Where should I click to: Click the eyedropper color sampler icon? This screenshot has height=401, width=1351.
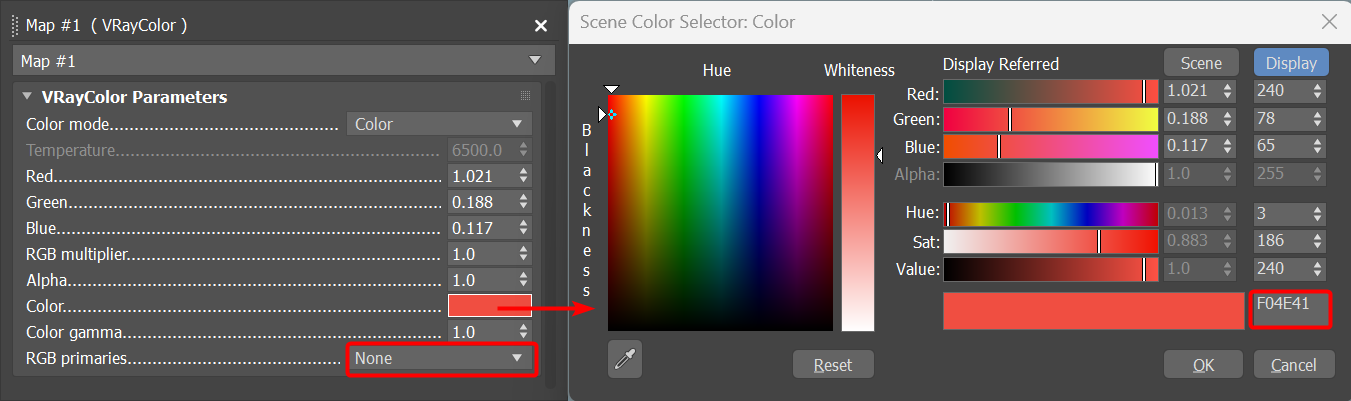tap(625, 359)
